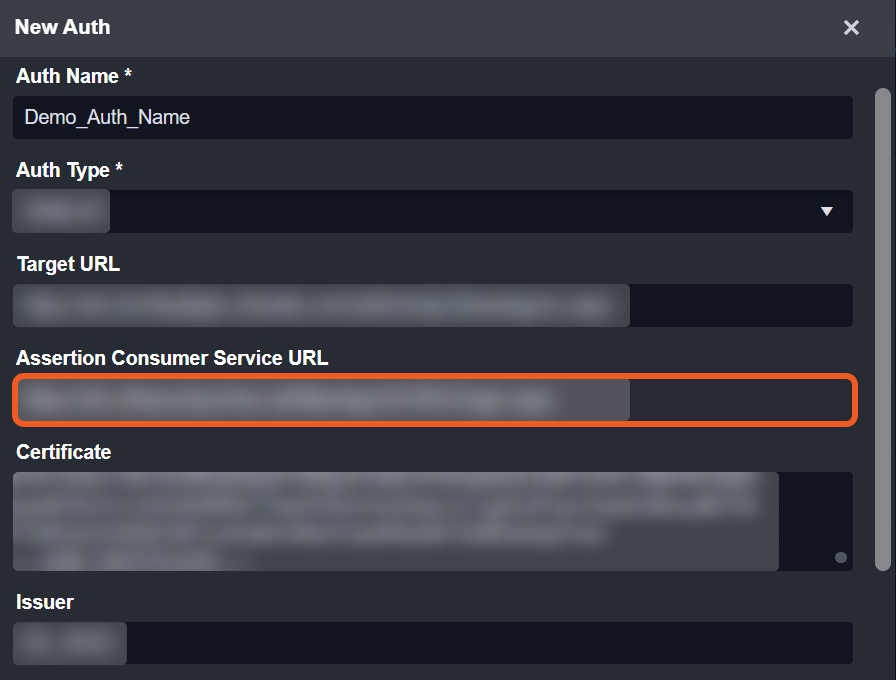Close the New Auth dialog
Viewport: 896px width, 680px height.
[x=851, y=28]
